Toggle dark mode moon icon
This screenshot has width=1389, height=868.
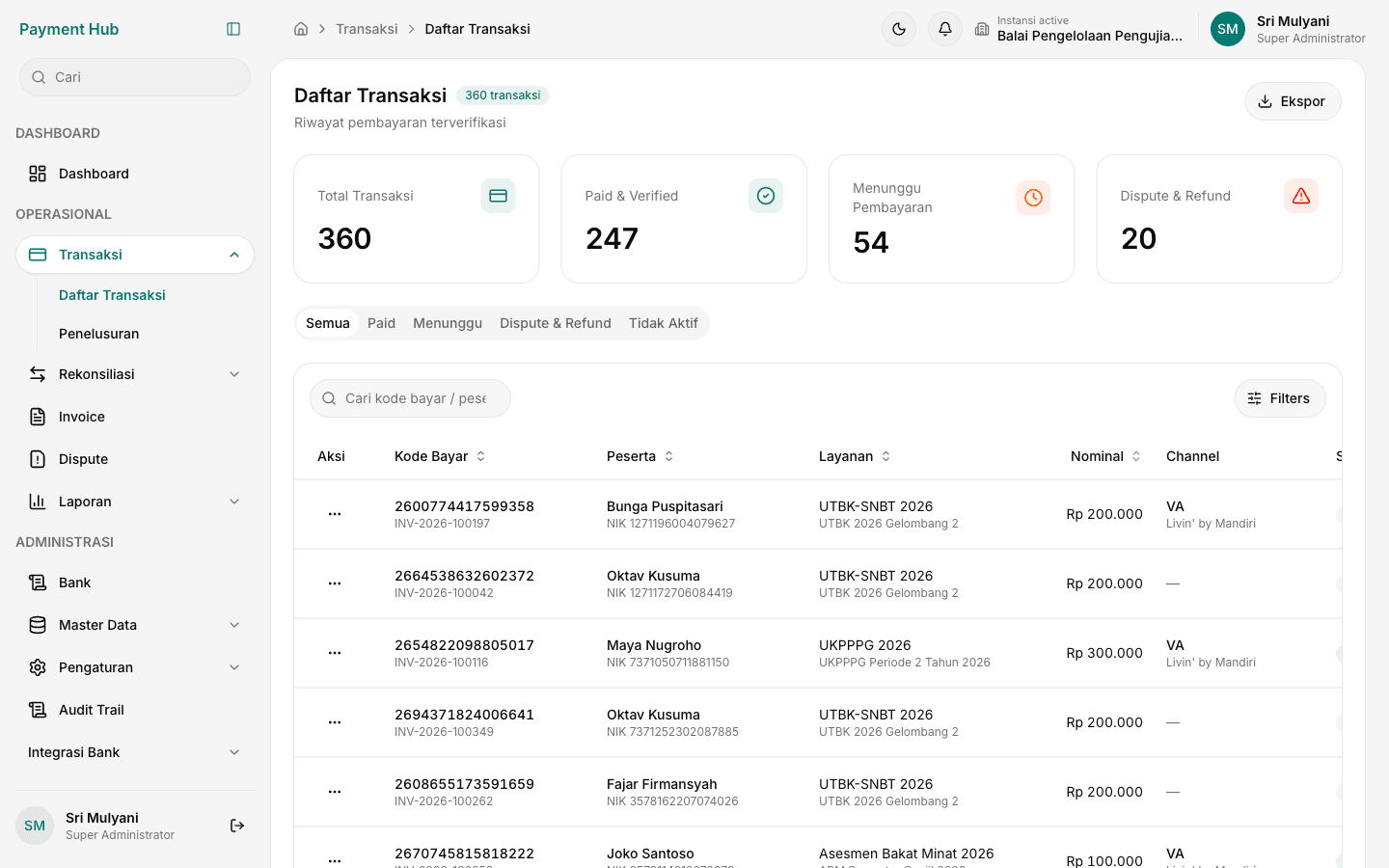click(x=899, y=29)
